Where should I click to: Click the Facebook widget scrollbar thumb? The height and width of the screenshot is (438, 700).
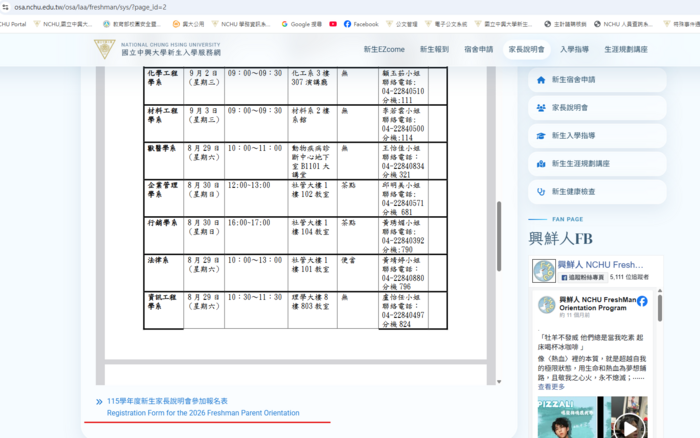(x=660, y=308)
